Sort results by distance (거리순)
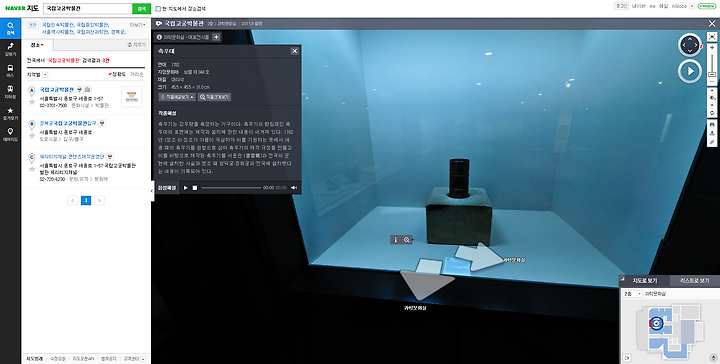Screen dimensions: 720x364 click(x=136, y=74)
